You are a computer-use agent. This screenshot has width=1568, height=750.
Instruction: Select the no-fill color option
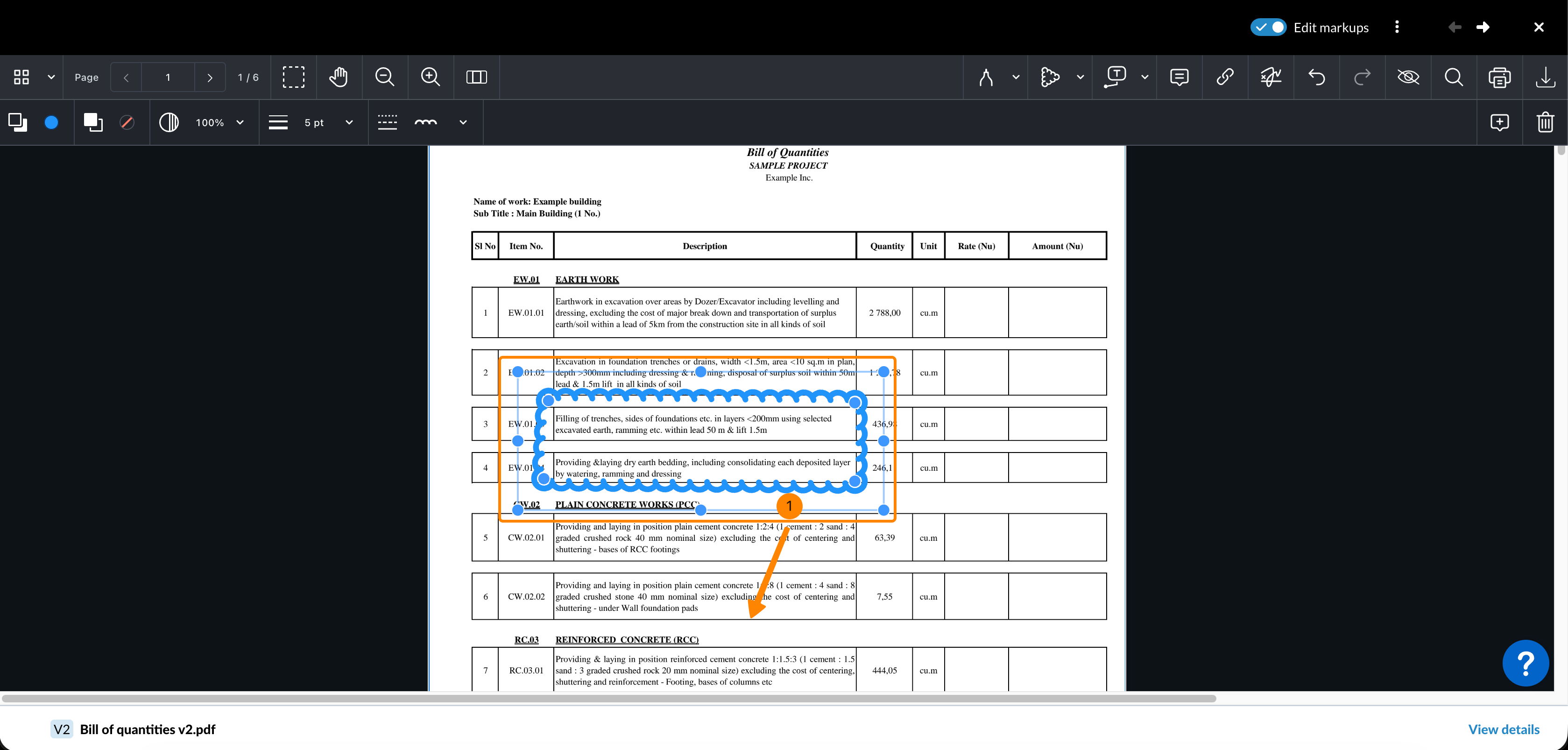(127, 122)
